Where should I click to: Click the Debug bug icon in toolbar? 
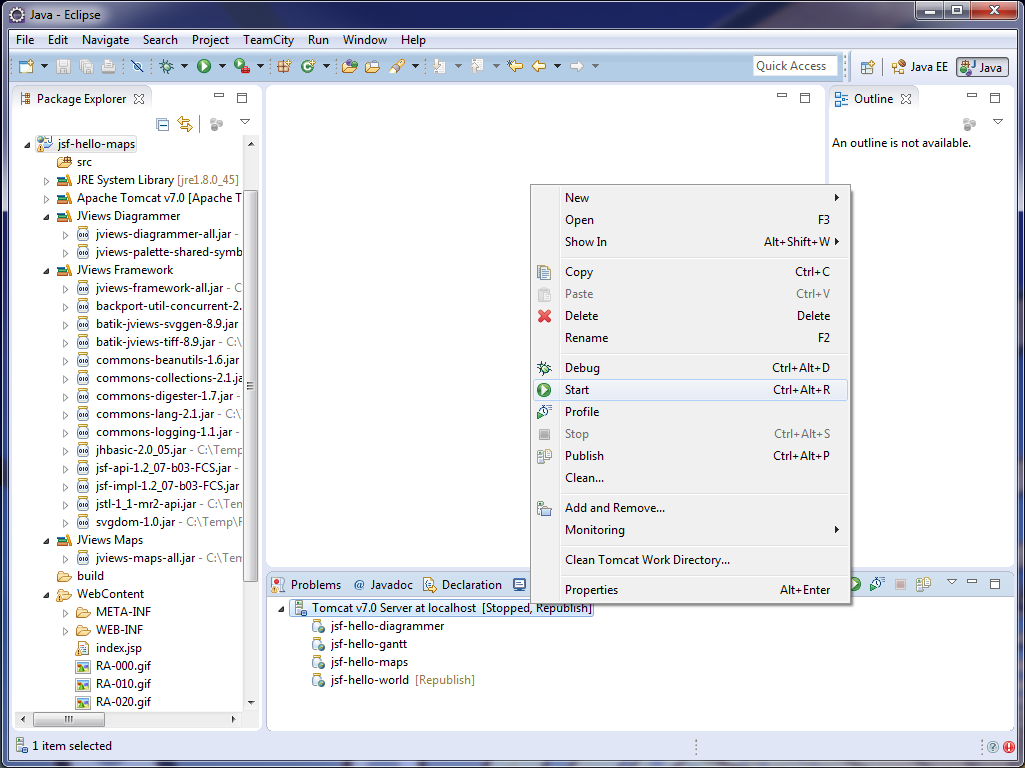point(167,67)
